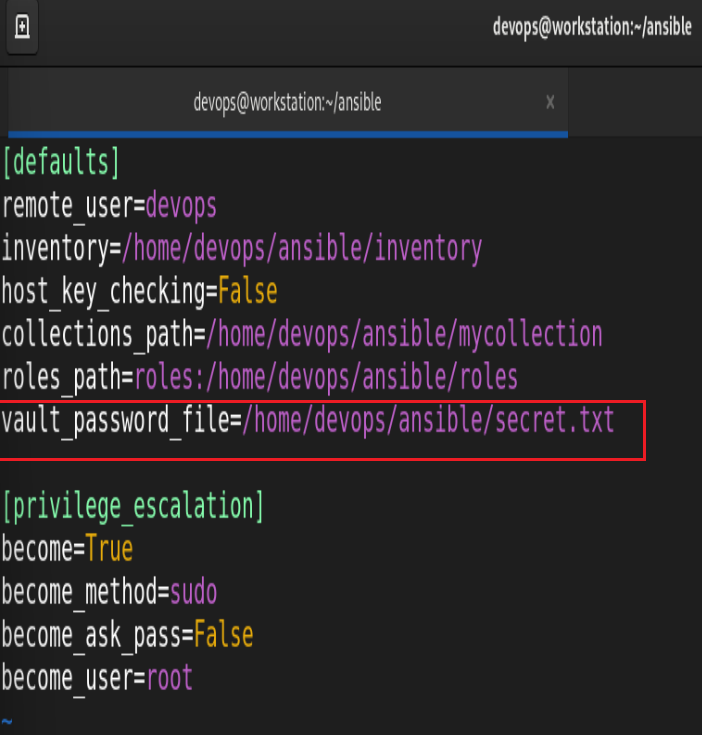Click the [defaults] section header
Viewport: 702px width, 735px height.
(61, 163)
